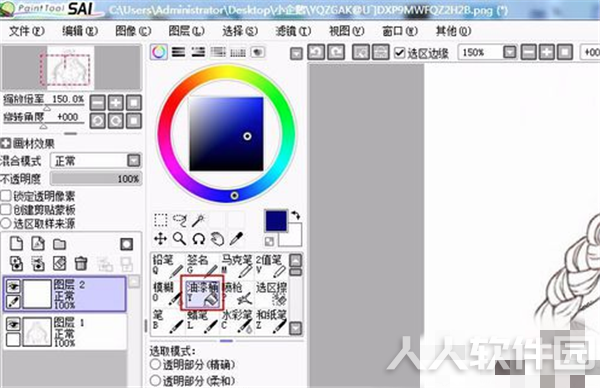
Task: Choose the 选区擦 selection eraser tool
Action: [271, 293]
